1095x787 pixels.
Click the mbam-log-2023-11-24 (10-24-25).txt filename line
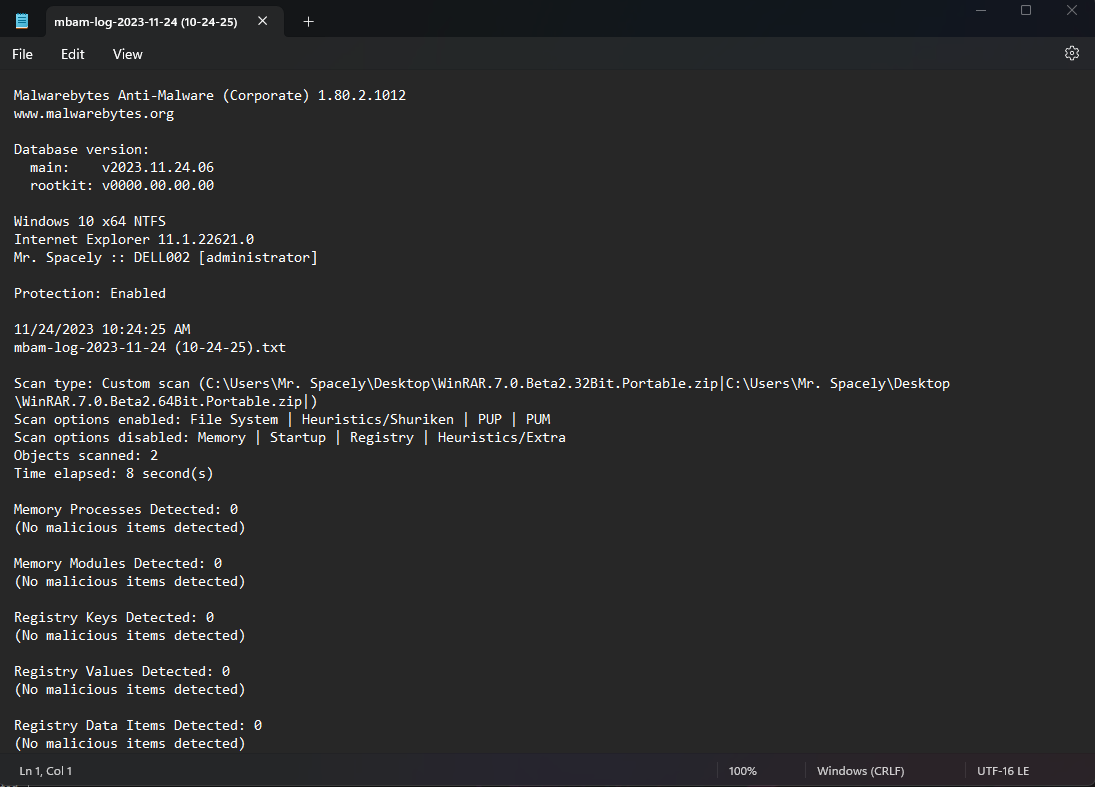pos(149,347)
